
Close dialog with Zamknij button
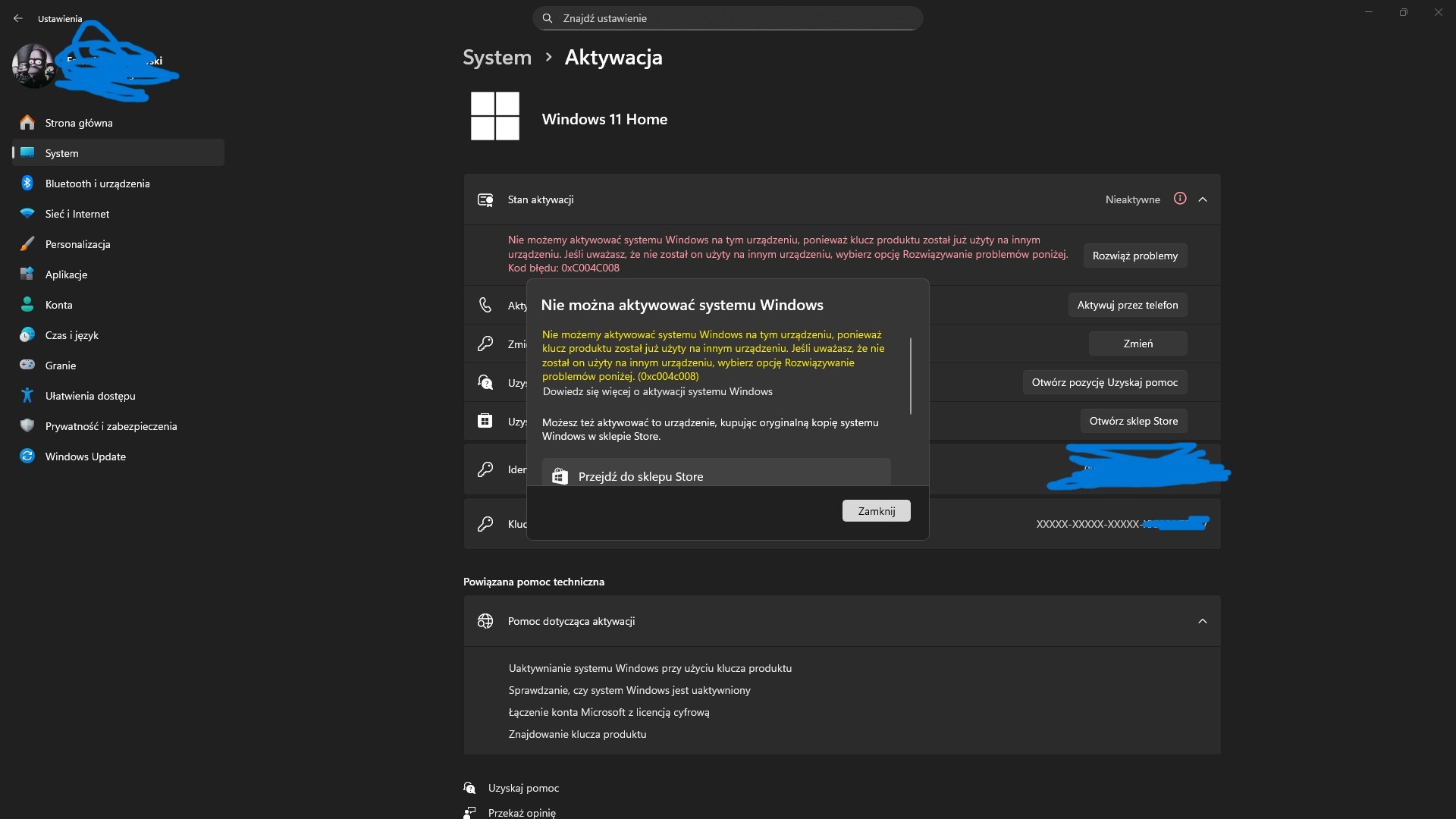coord(877,511)
